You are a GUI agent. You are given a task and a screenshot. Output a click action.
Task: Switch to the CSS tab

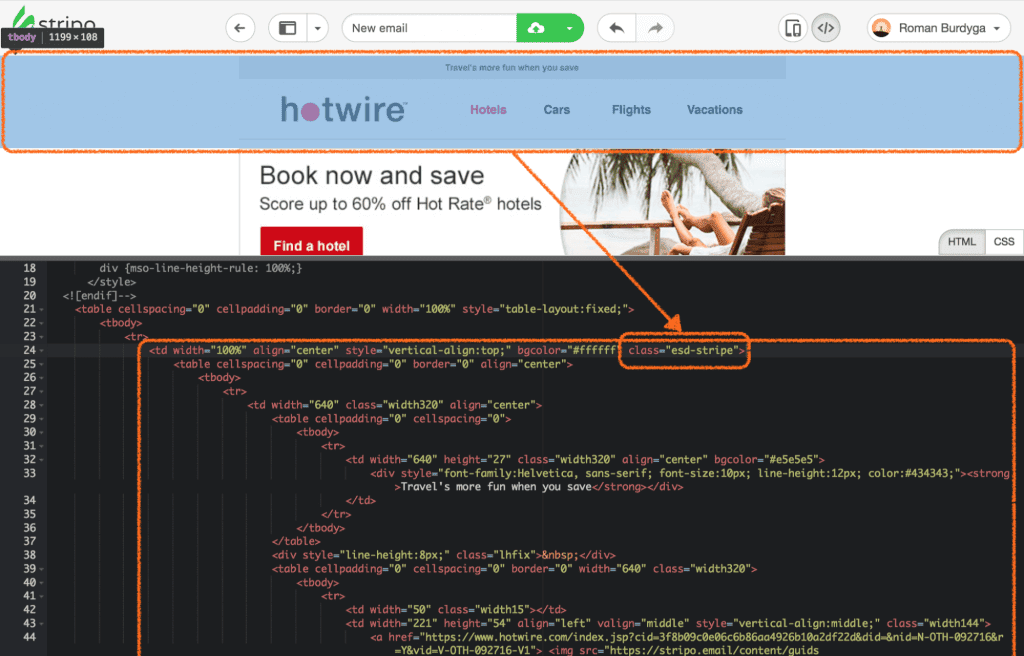click(1003, 241)
